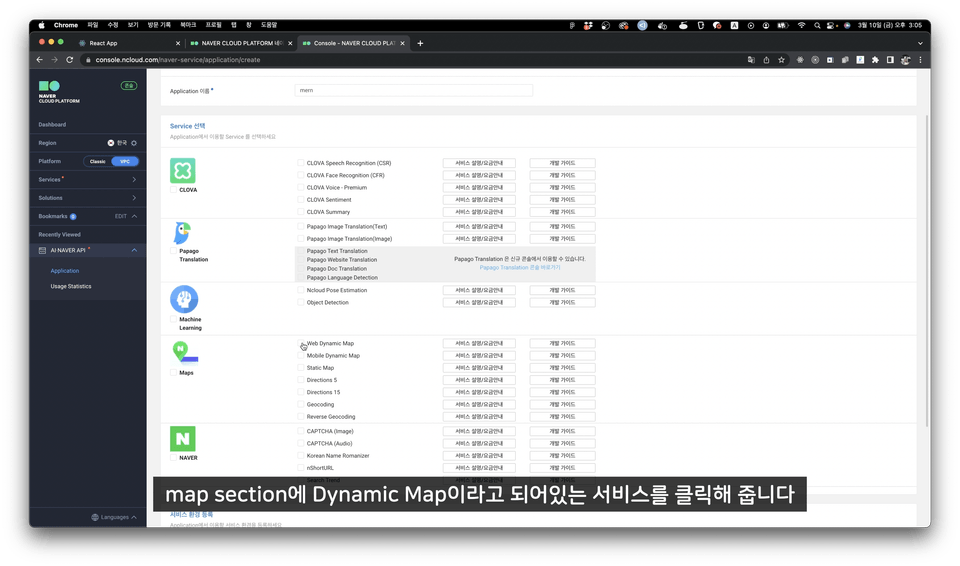Click the green NAVER logo icon
960x566 pixels.
182,438
